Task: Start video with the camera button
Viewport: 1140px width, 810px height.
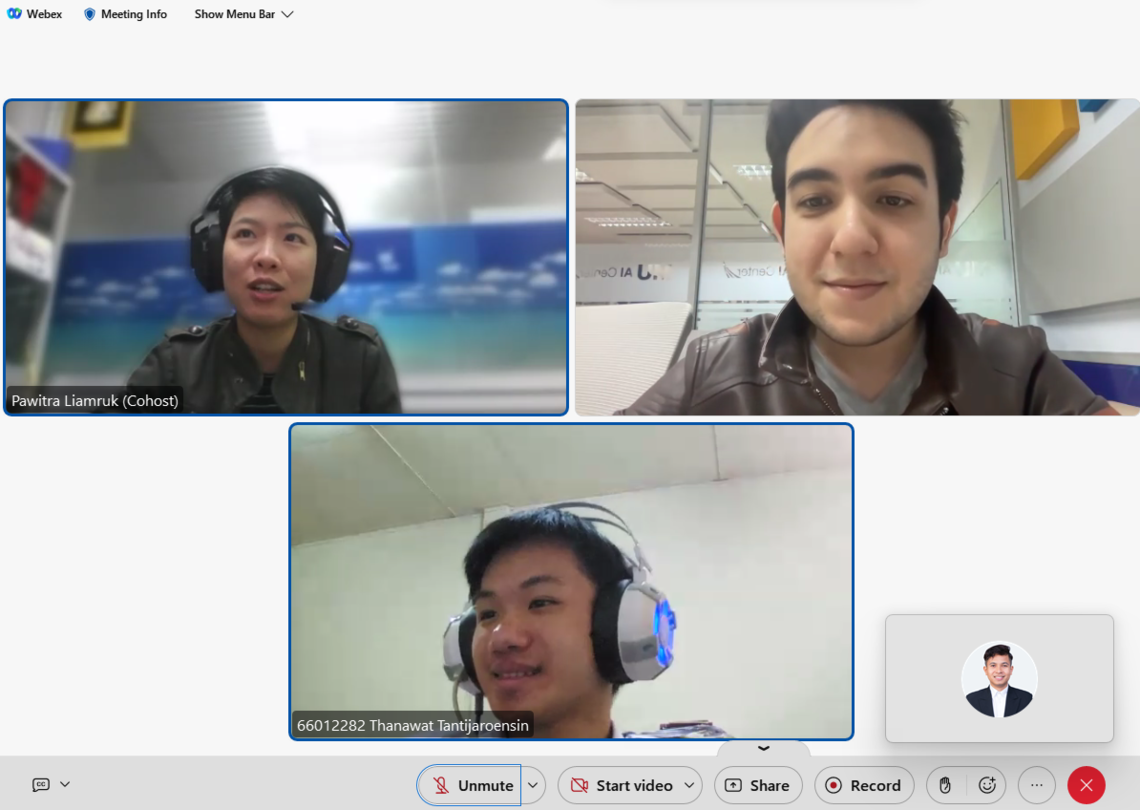Action: click(x=620, y=786)
